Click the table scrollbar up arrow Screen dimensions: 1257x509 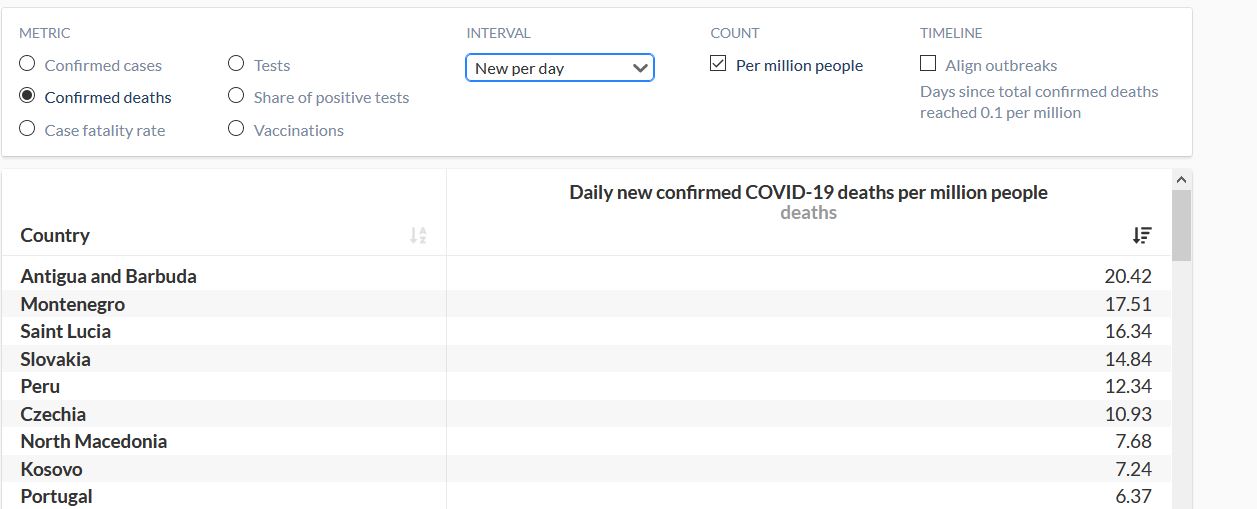1180,180
